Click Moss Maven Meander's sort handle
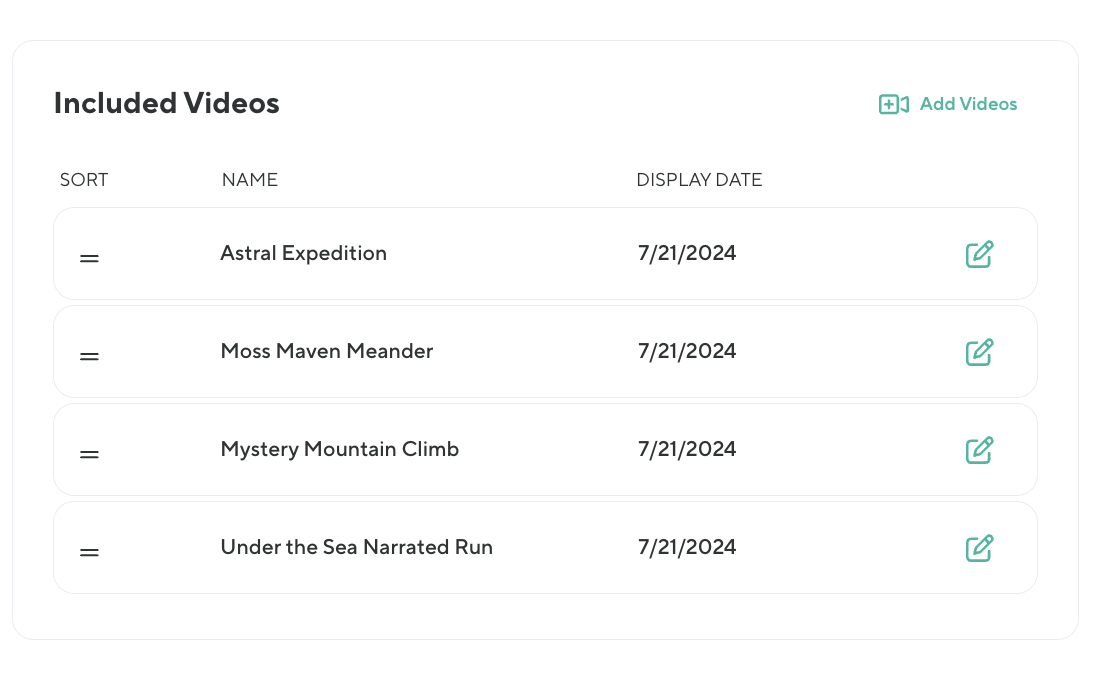 click(x=89, y=356)
